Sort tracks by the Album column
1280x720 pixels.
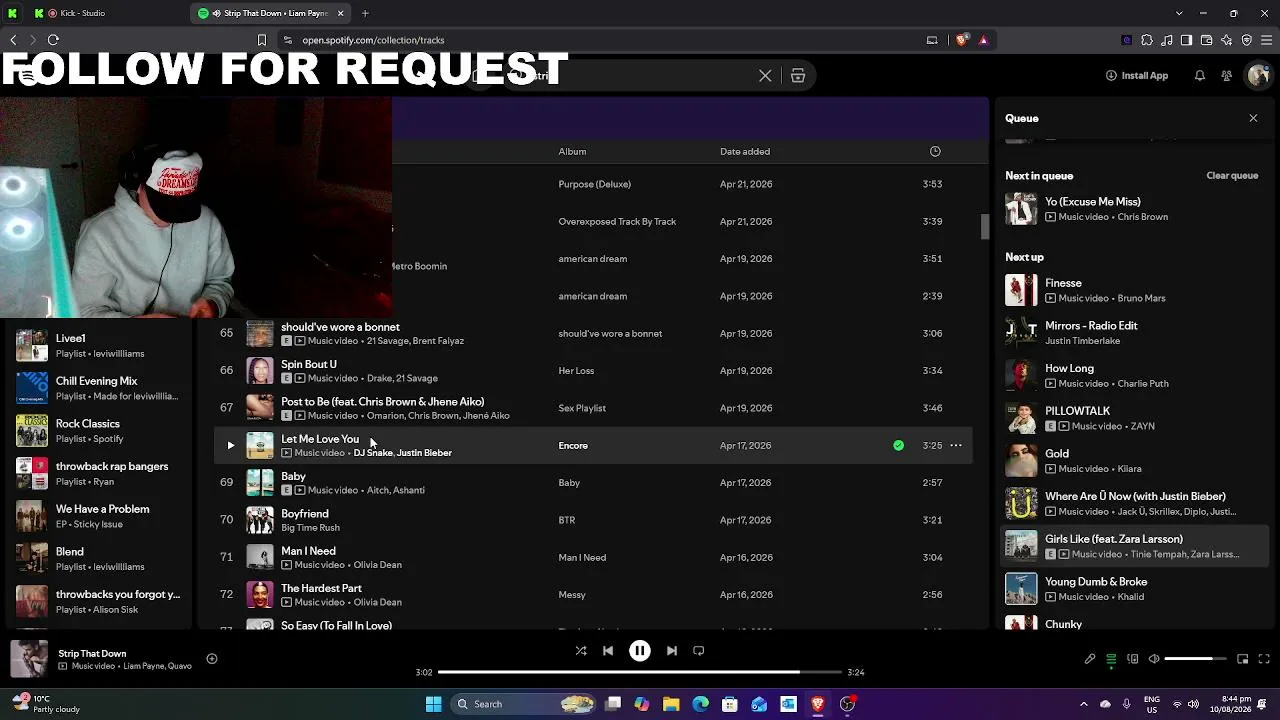(572, 152)
